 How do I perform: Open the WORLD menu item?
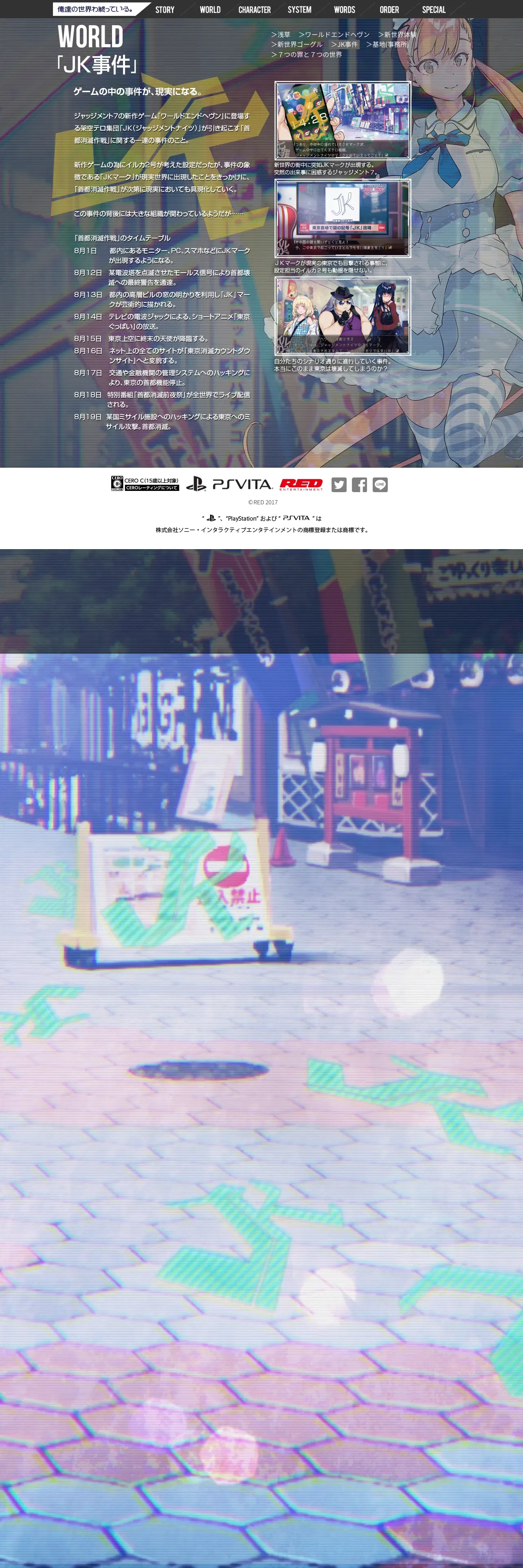click(210, 10)
